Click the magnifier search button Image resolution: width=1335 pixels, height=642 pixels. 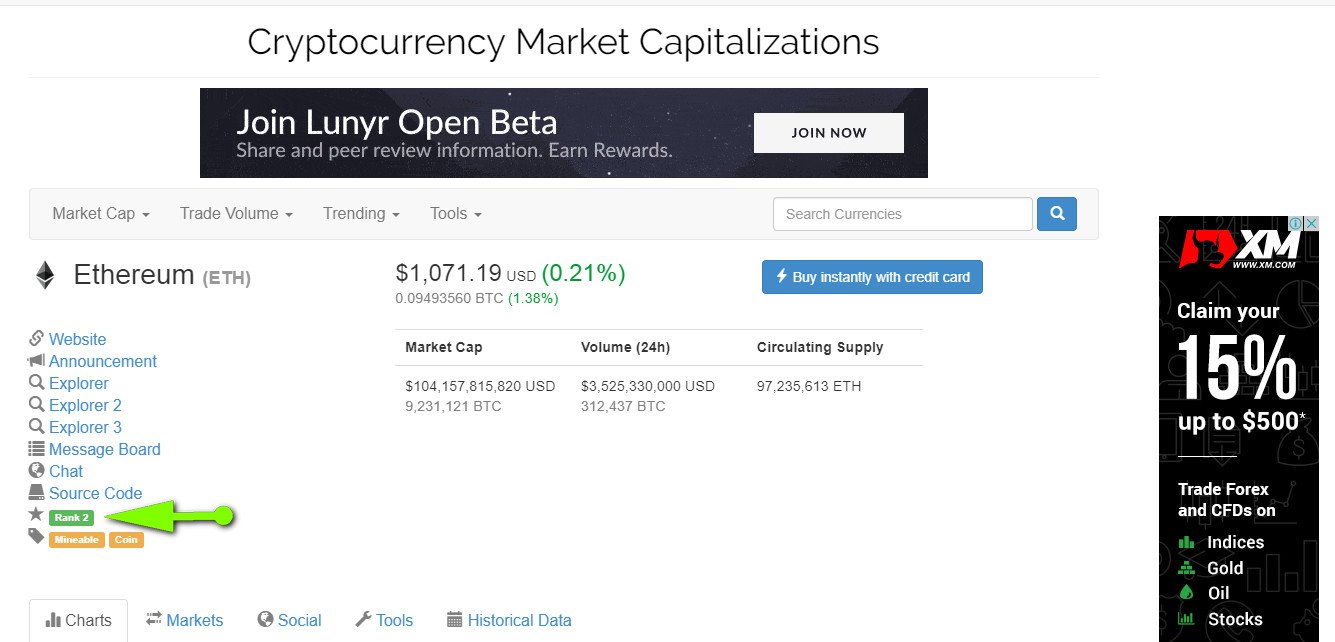(x=1057, y=214)
